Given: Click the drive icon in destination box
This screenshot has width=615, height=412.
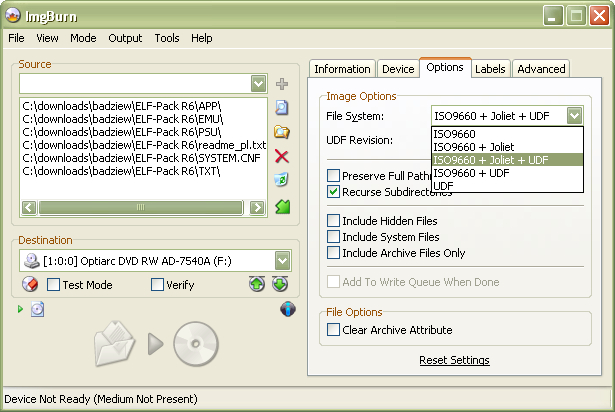Looking at the screenshot, I should coord(32,261).
